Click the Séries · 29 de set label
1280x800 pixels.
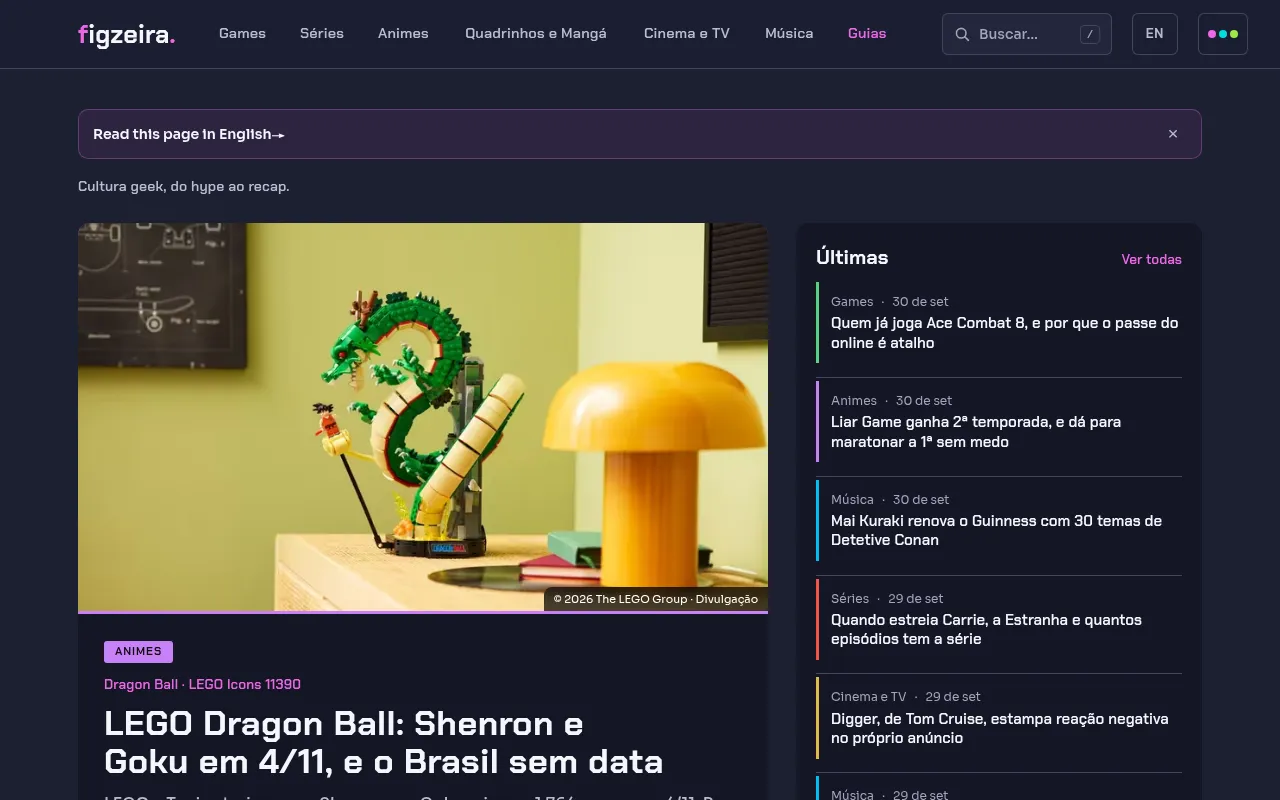[x=887, y=598]
